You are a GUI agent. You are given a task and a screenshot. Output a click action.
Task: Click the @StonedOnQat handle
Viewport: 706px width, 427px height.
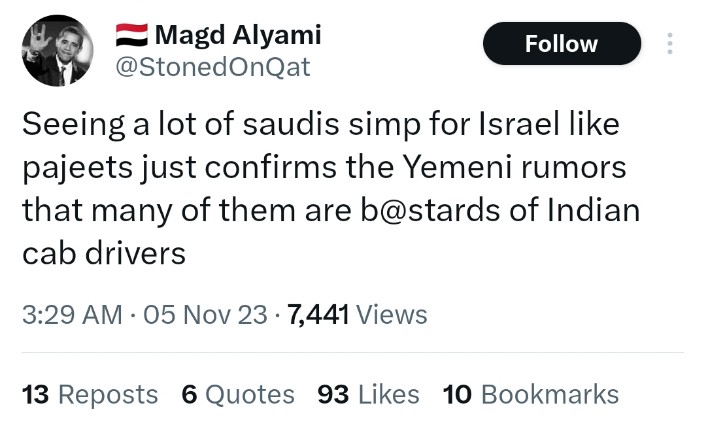coord(214,67)
